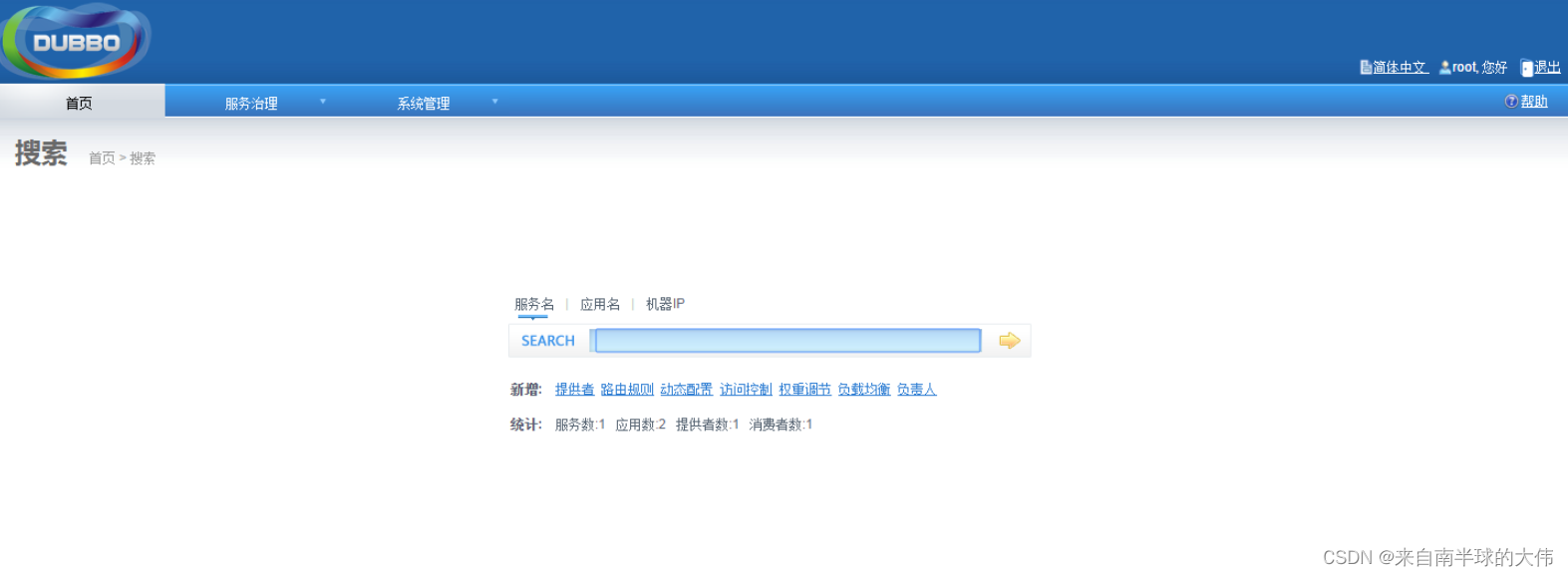Image resolution: width=1568 pixels, height=576 pixels.
Task: Switch language via 简体中文 link
Action: [1401, 68]
